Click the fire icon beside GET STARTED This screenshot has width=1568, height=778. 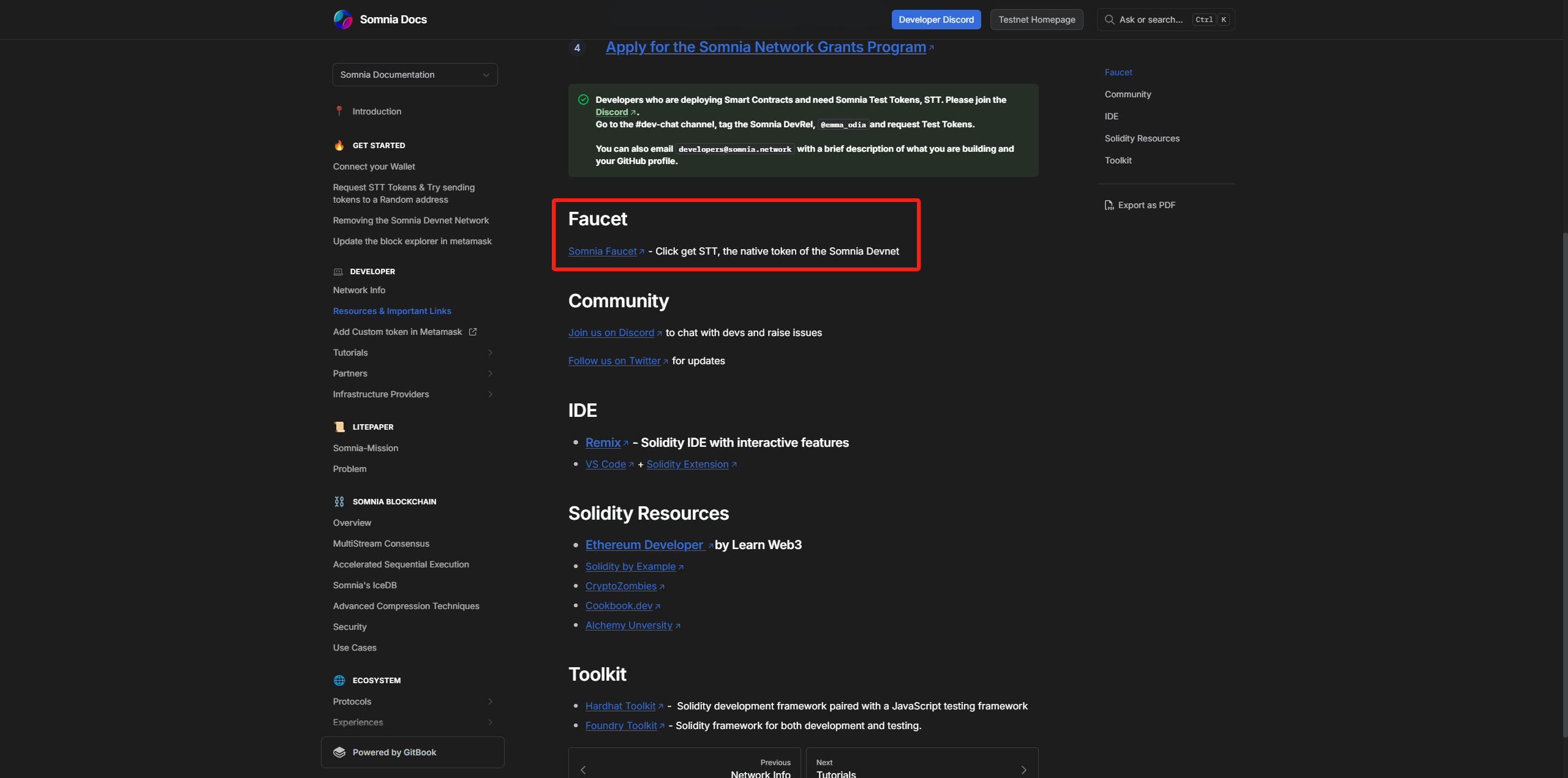click(x=339, y=145)
